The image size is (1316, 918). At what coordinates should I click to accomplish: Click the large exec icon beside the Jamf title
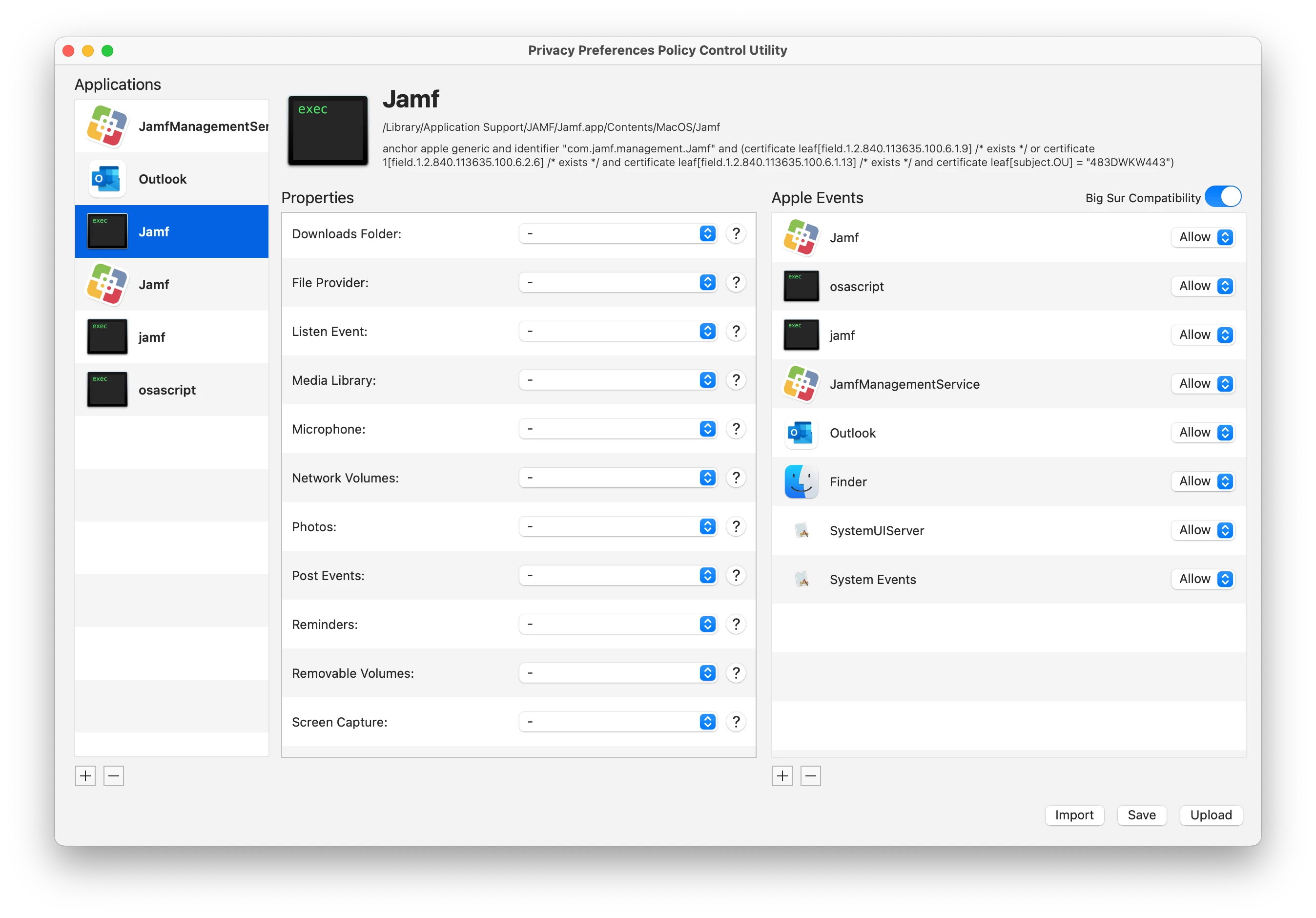[x=328, y=130]
